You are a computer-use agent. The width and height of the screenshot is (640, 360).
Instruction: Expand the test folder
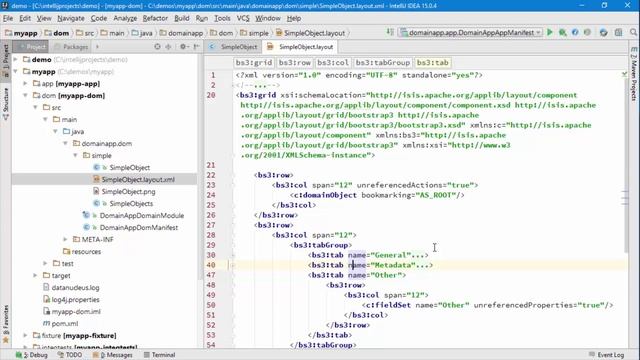(x=45, y=263)
